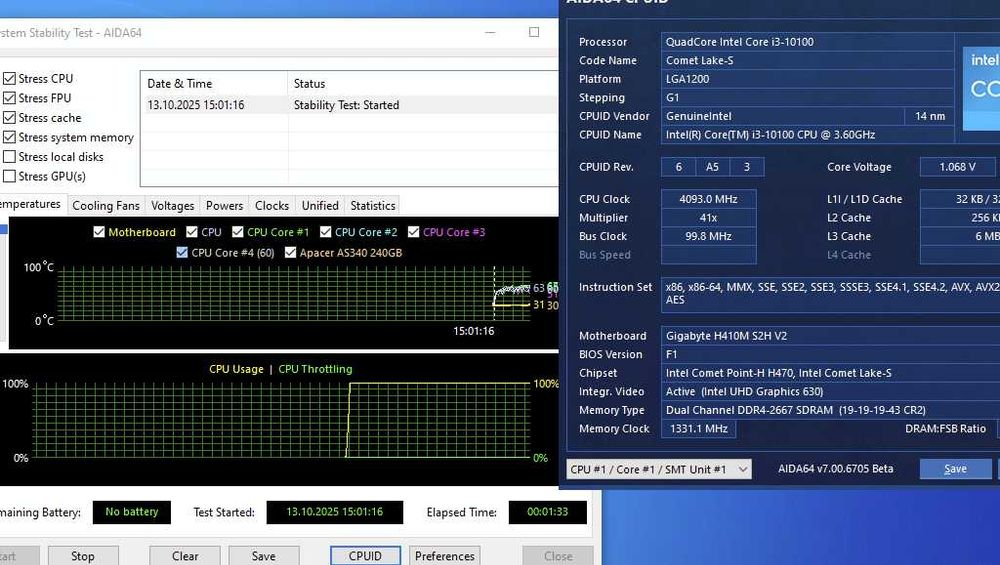
Task: Click the Clear button
Action: coord(185,556)
